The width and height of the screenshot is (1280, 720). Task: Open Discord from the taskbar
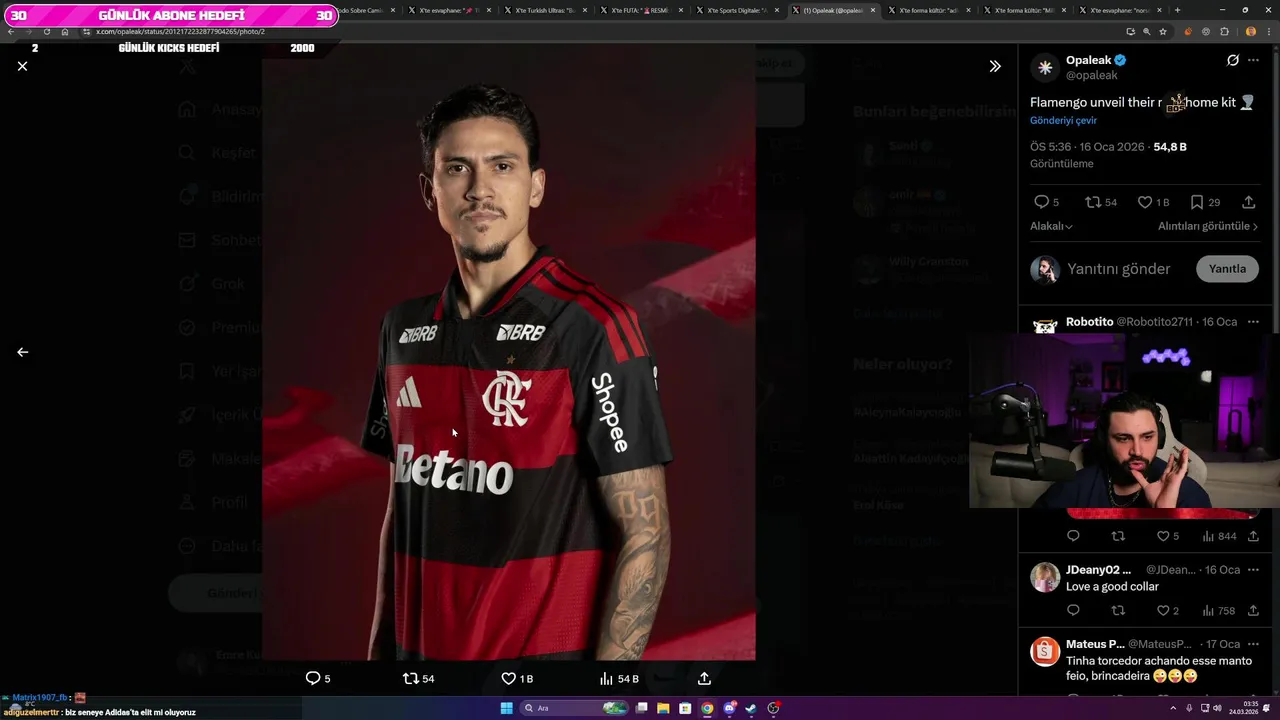click(730, 708)
